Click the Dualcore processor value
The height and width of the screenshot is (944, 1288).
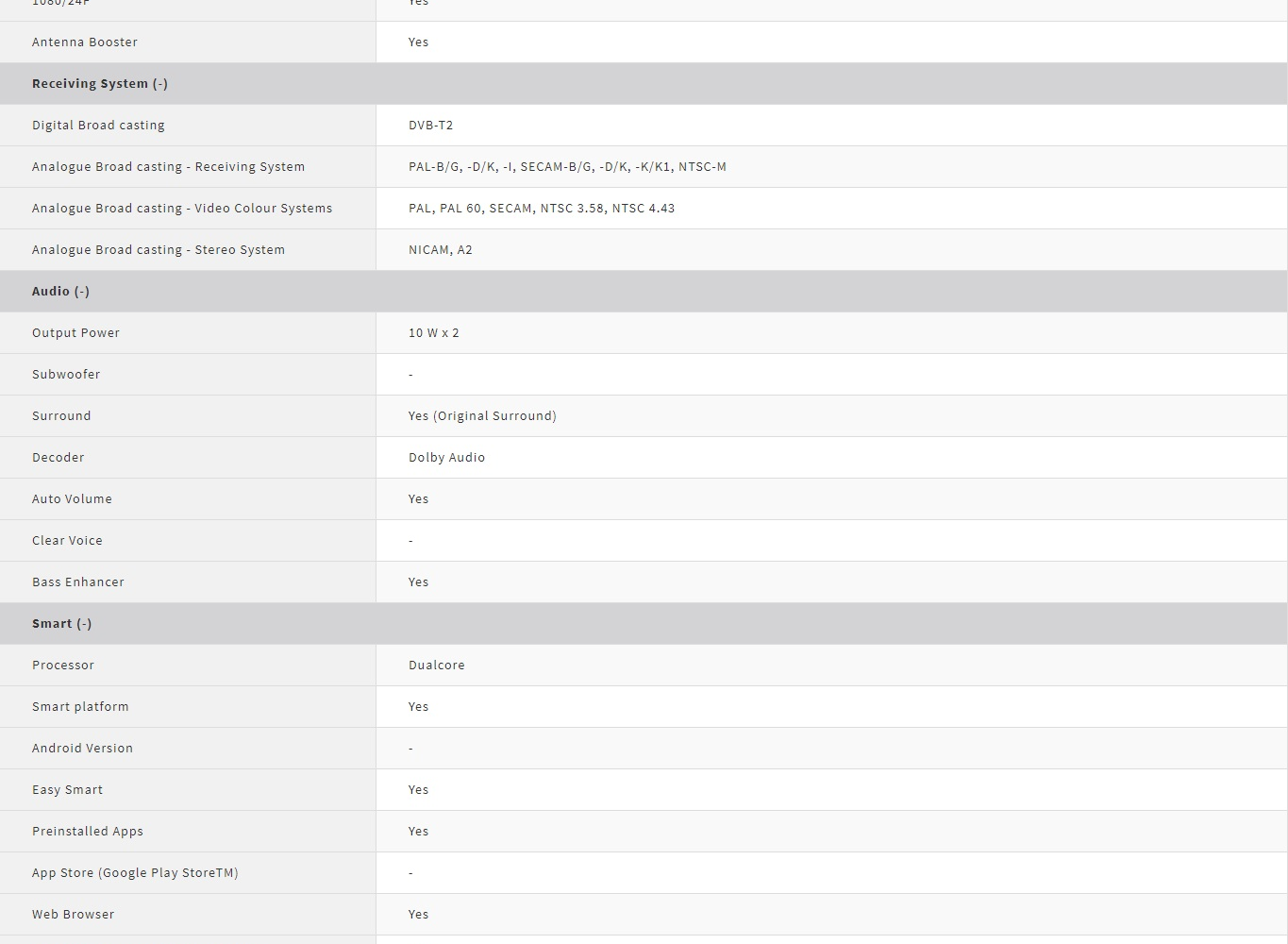(x=436, y=666)
